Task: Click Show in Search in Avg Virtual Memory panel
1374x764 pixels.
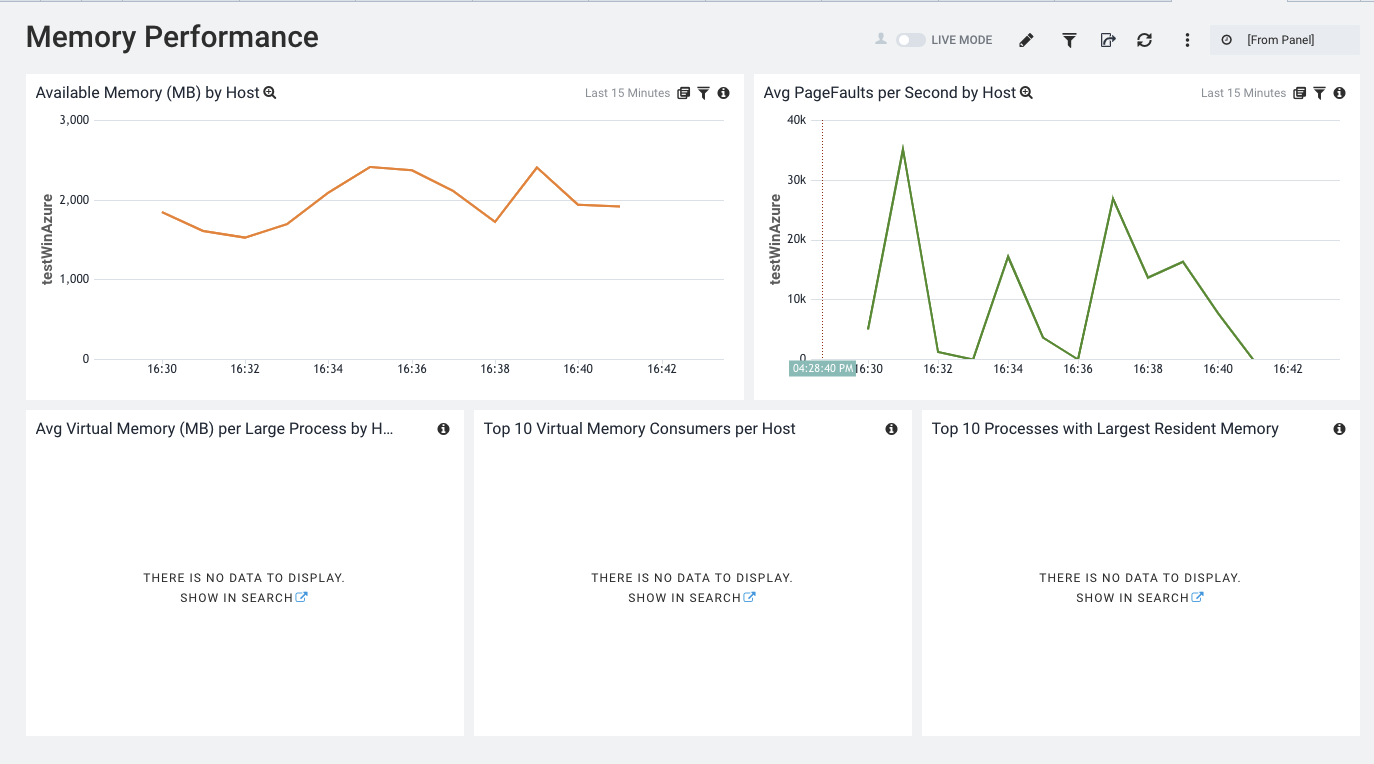Action: pyautogui.click(x=244, y=598)
